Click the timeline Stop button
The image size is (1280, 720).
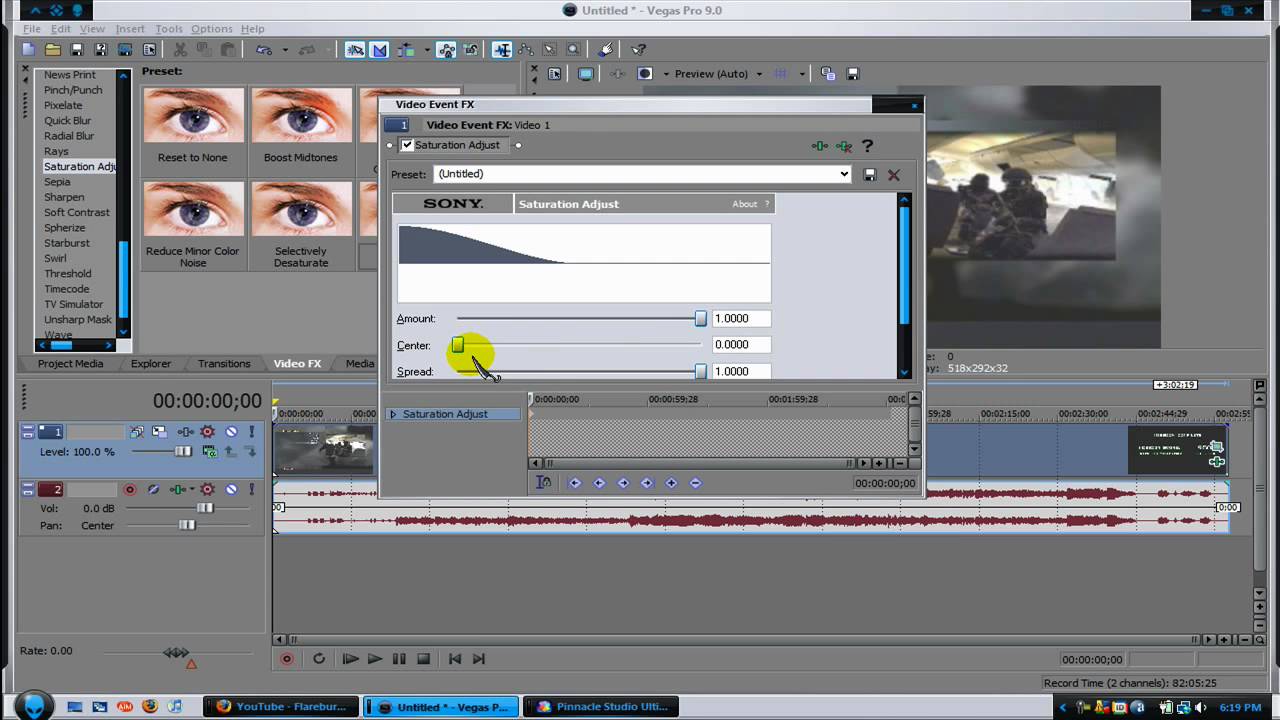click(x=423, y=659)
